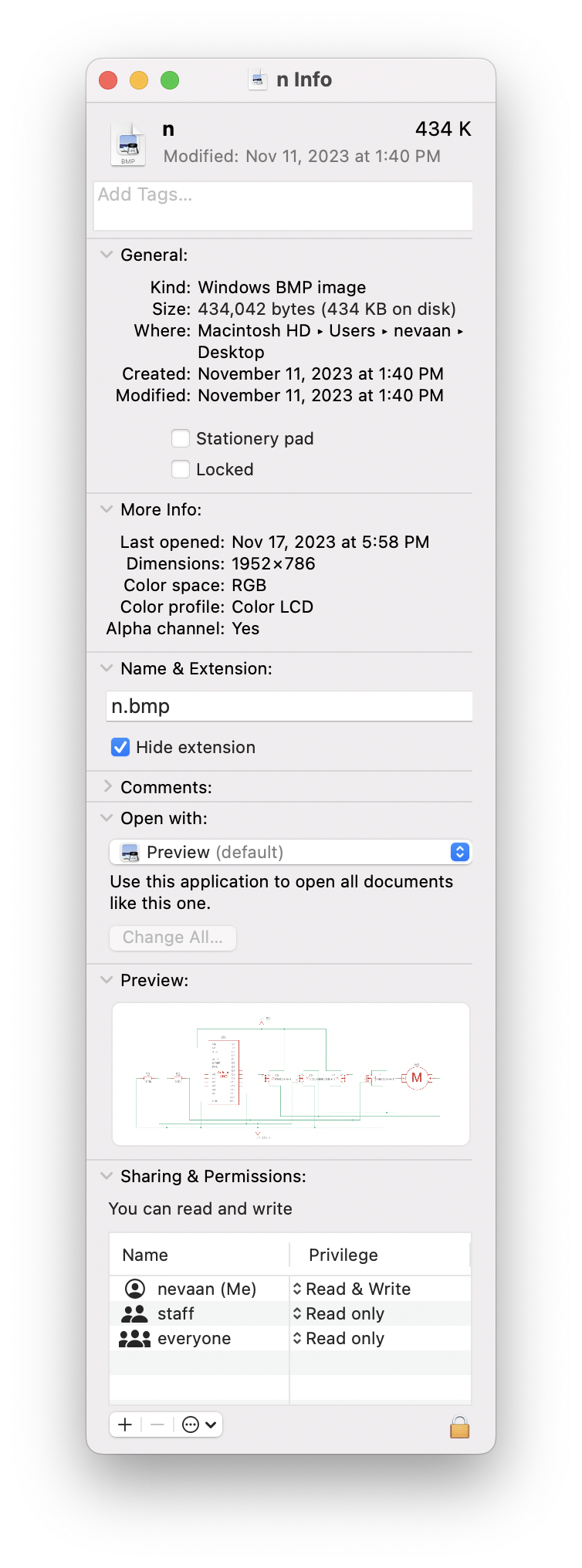The image size is (582, 1568).
Task: Collapse the Sharing & Permissions section
Action: pyautogui.click(x=106, y=1175)
